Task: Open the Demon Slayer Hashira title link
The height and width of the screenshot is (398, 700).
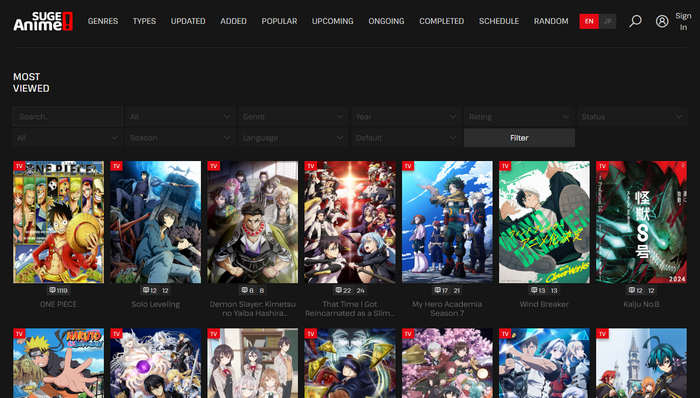Action: click(253, 308)
